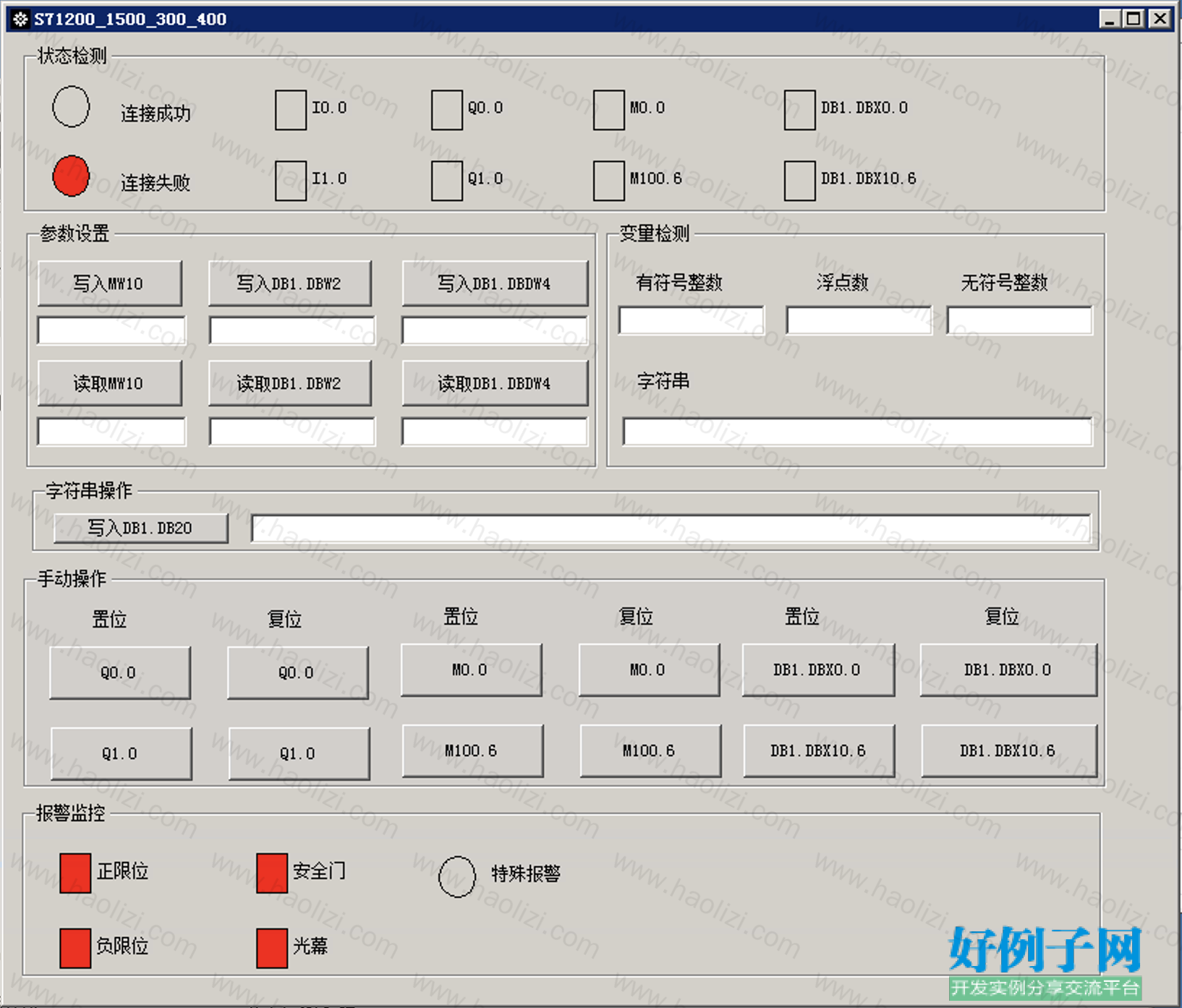Maximize the S71200_1500_300_400 window

(1134, 19)
